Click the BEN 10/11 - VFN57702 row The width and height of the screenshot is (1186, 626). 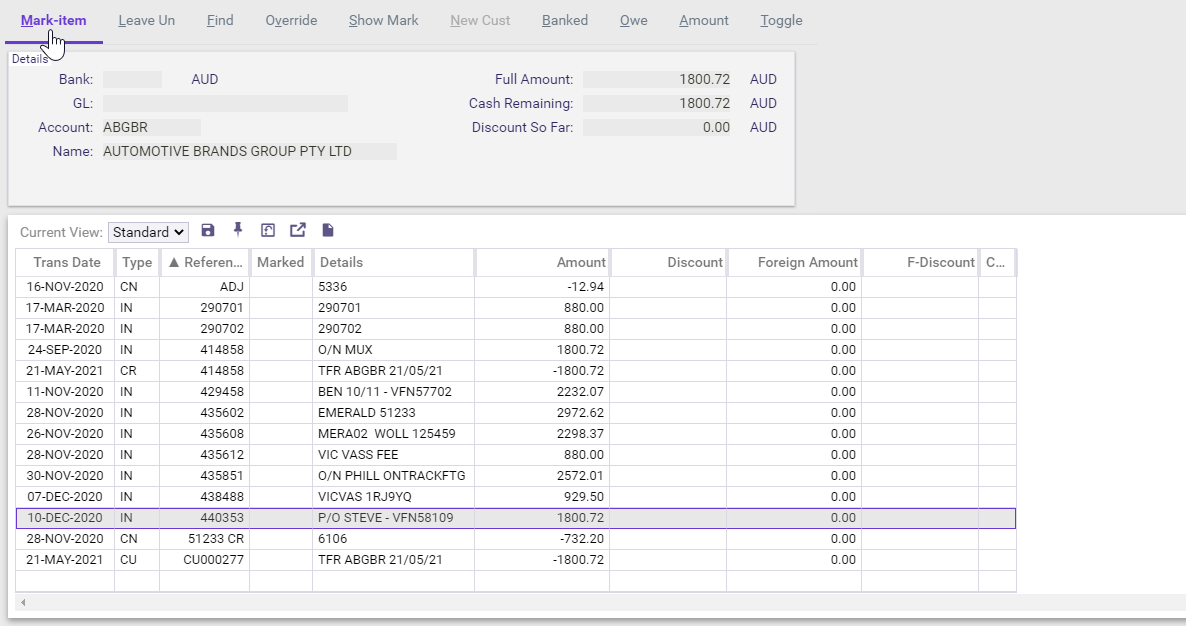(x=516, y=392)
